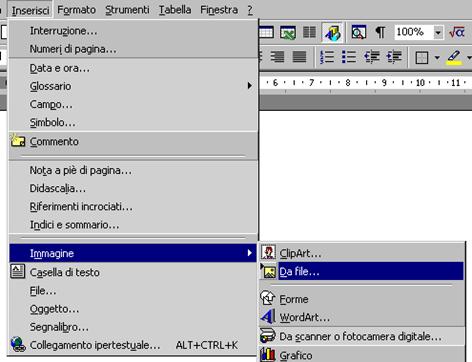This screenshot has height=362, width=472.
Task: Choose Didascalia... menu entry
Action: 133,189
